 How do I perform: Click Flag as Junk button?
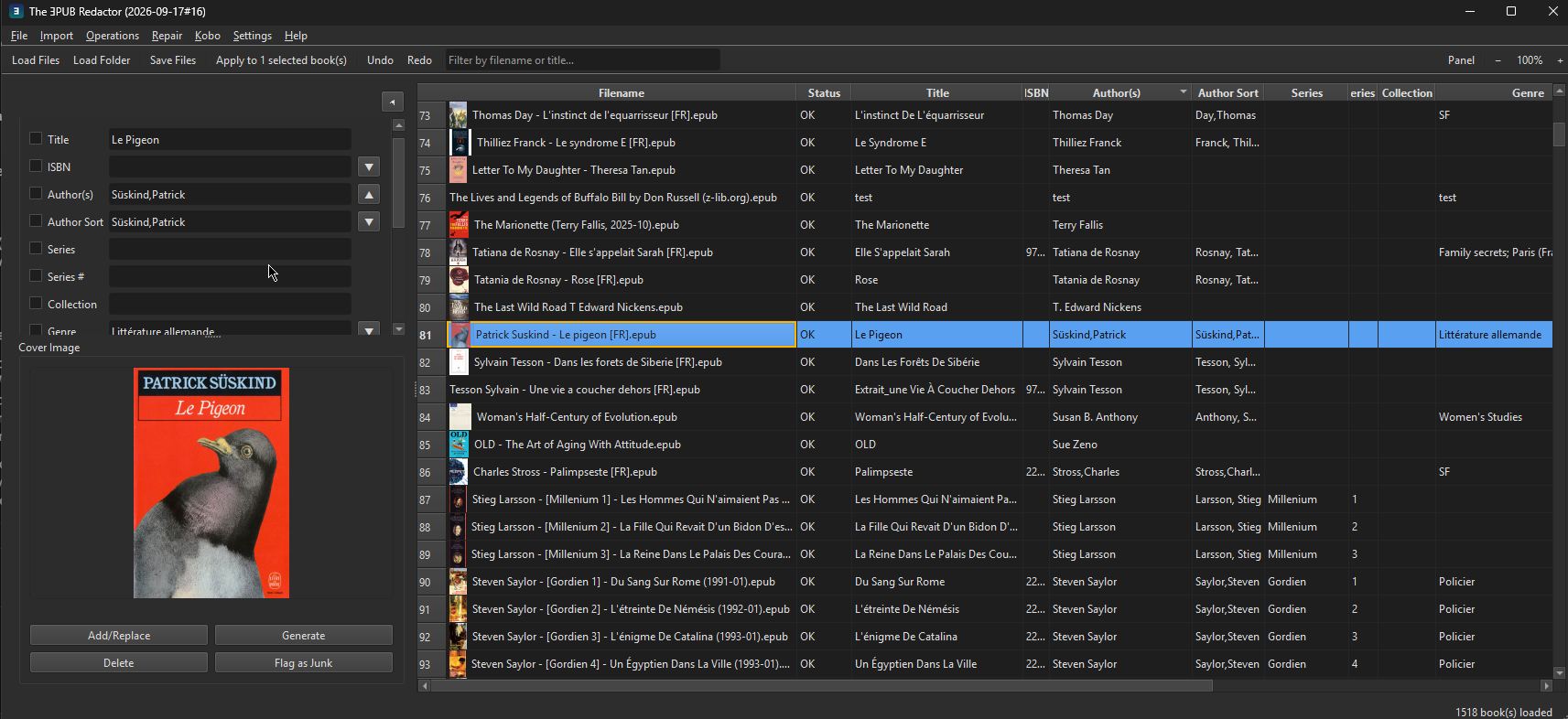(304, 662)
